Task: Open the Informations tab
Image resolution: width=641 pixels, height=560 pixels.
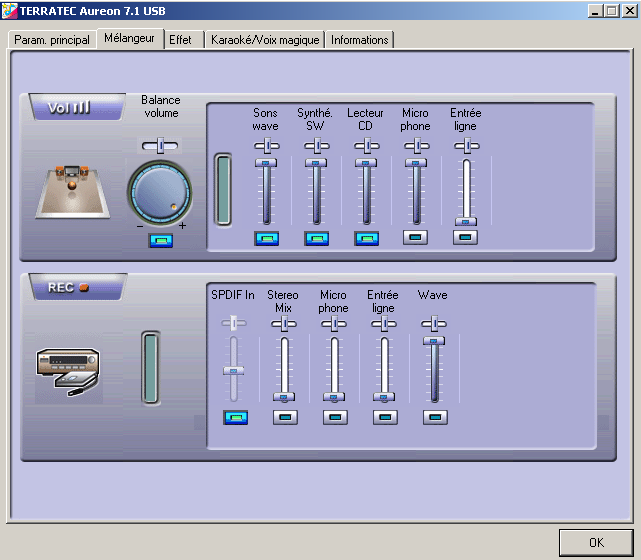Action: click(x=359, y=40)
